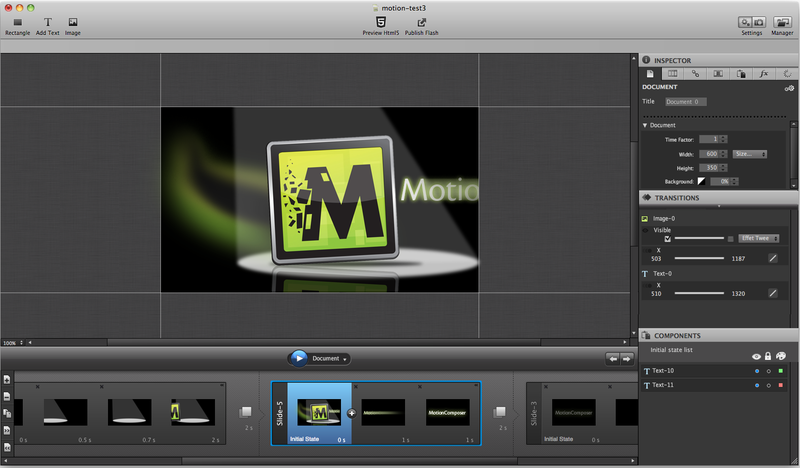Click the Image-0 X transition slider

pyautogui.click(x=699, y=258)
